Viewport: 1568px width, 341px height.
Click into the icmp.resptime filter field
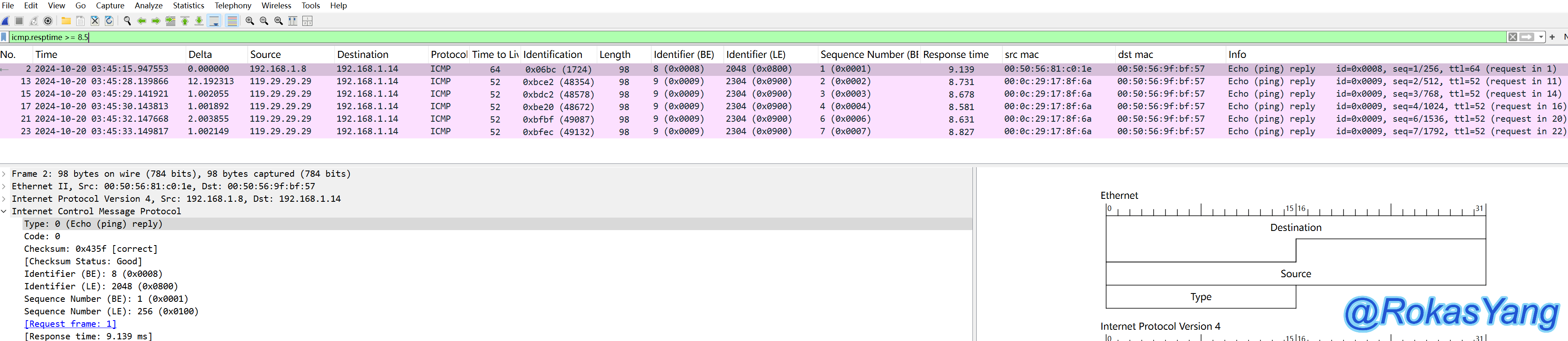(730, 37)
